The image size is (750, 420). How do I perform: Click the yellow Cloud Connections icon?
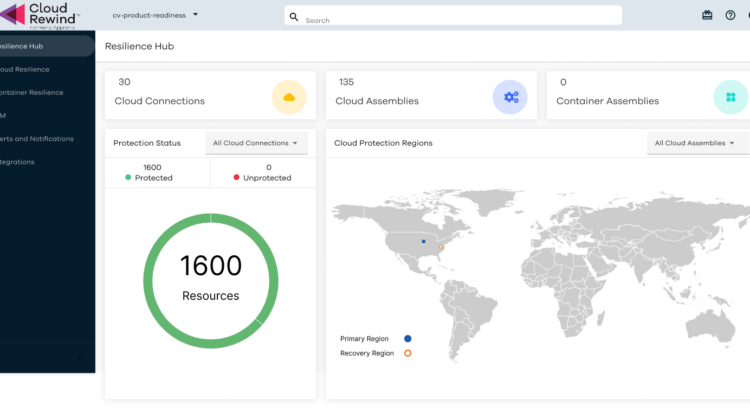(289, 96)
